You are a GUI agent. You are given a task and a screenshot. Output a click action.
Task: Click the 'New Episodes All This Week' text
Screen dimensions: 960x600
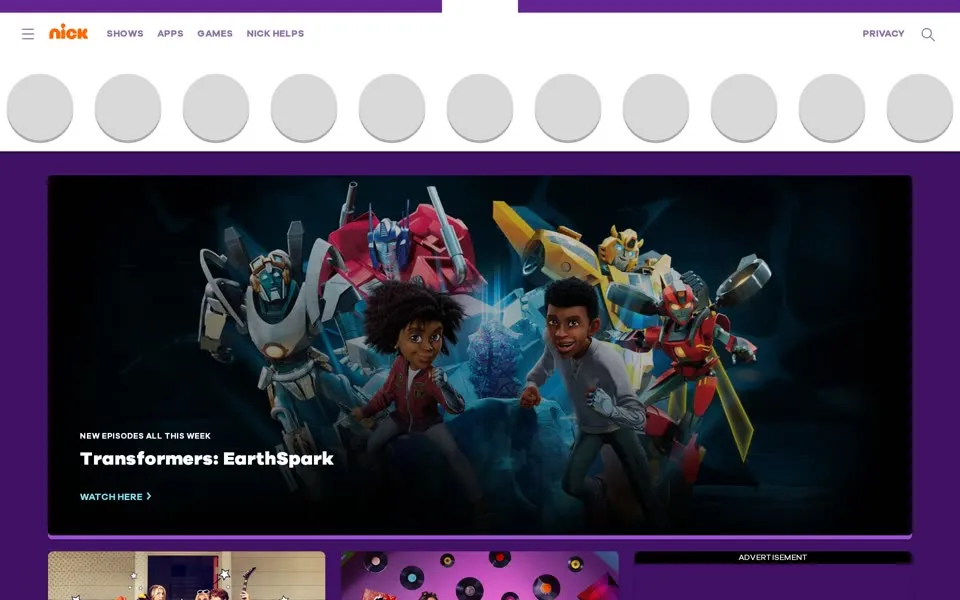tap(145, 436)
